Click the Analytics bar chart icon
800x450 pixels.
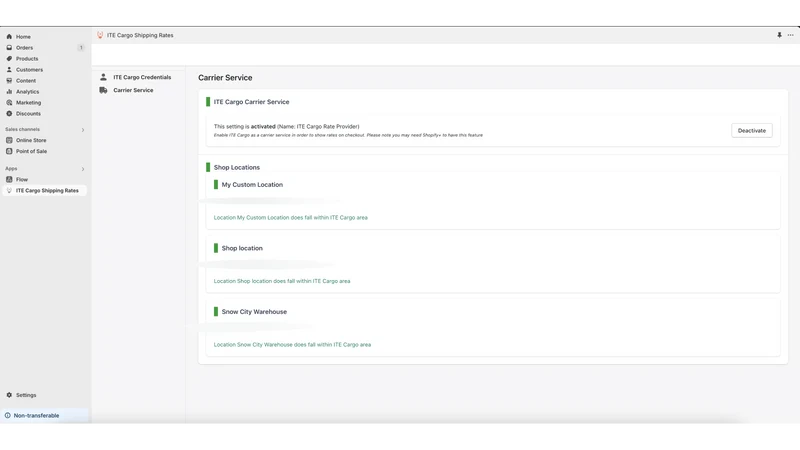point(9,92)
